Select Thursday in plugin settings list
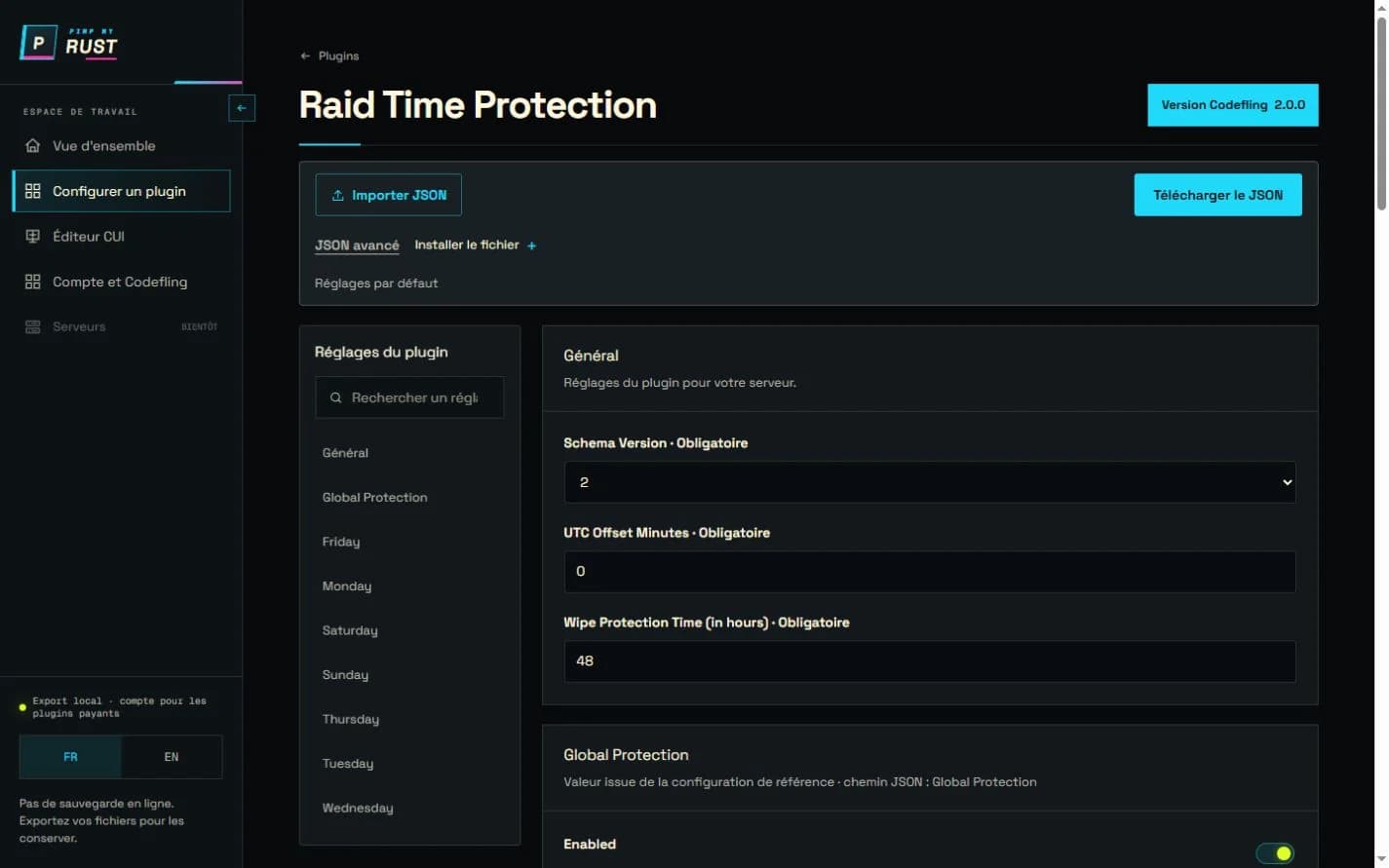 coord(409,719)
